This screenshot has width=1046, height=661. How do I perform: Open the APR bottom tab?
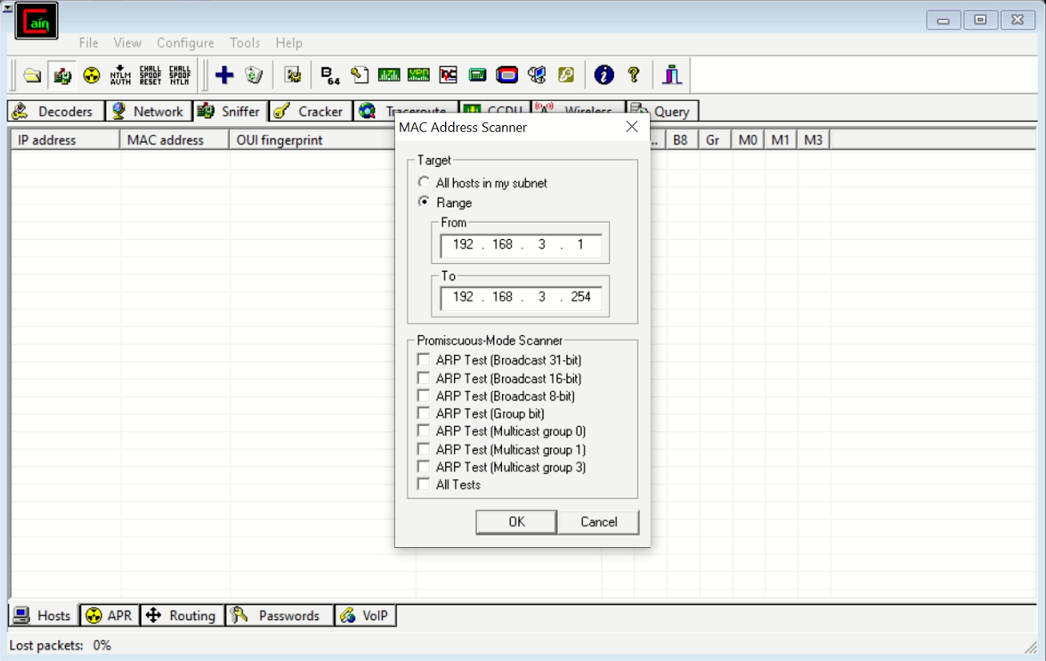click(x=110, y=615)
